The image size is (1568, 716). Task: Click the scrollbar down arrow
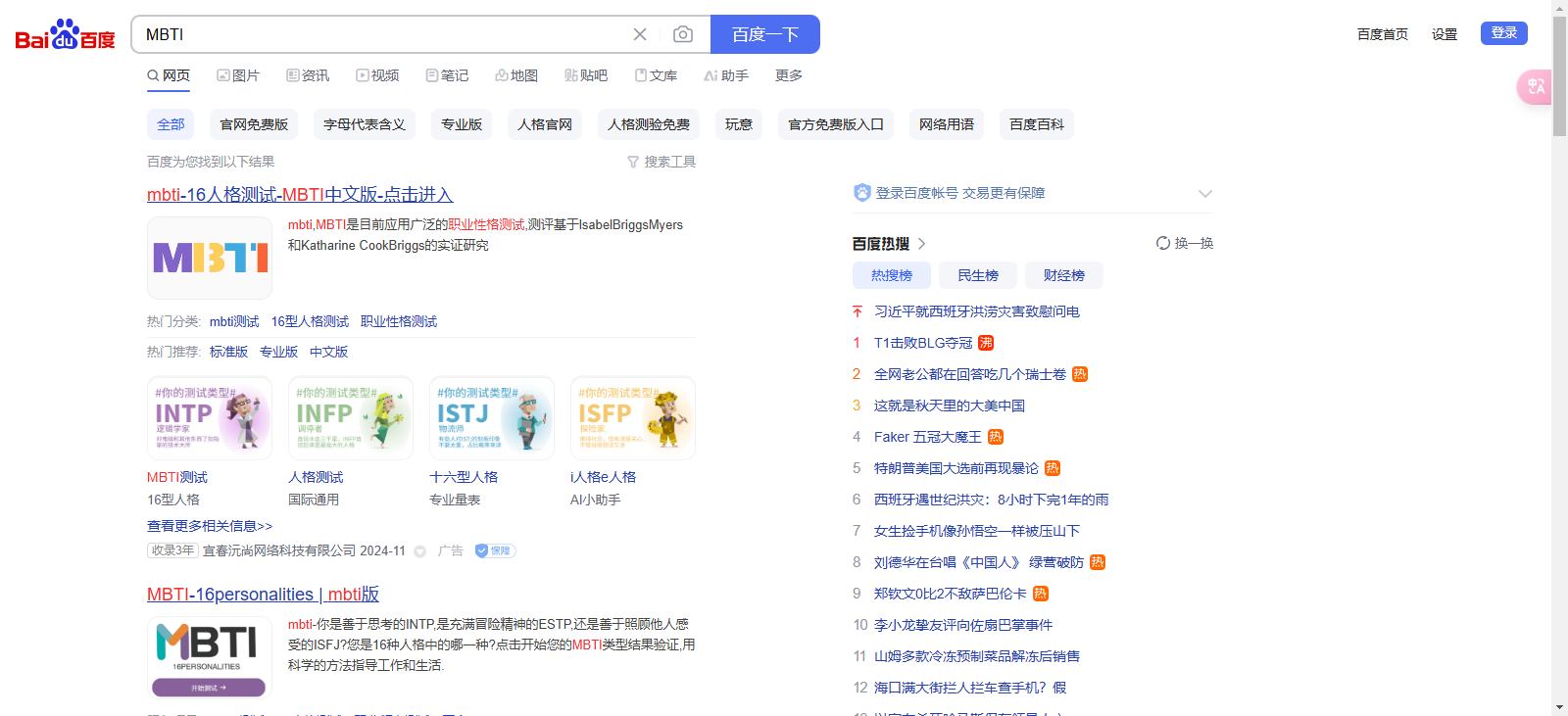1559,708
